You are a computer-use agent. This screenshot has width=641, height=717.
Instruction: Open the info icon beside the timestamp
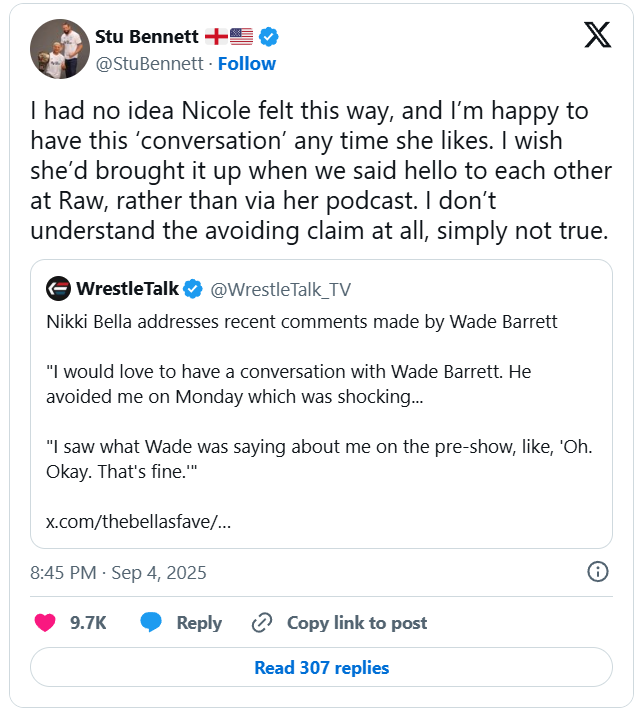[597, 572]
